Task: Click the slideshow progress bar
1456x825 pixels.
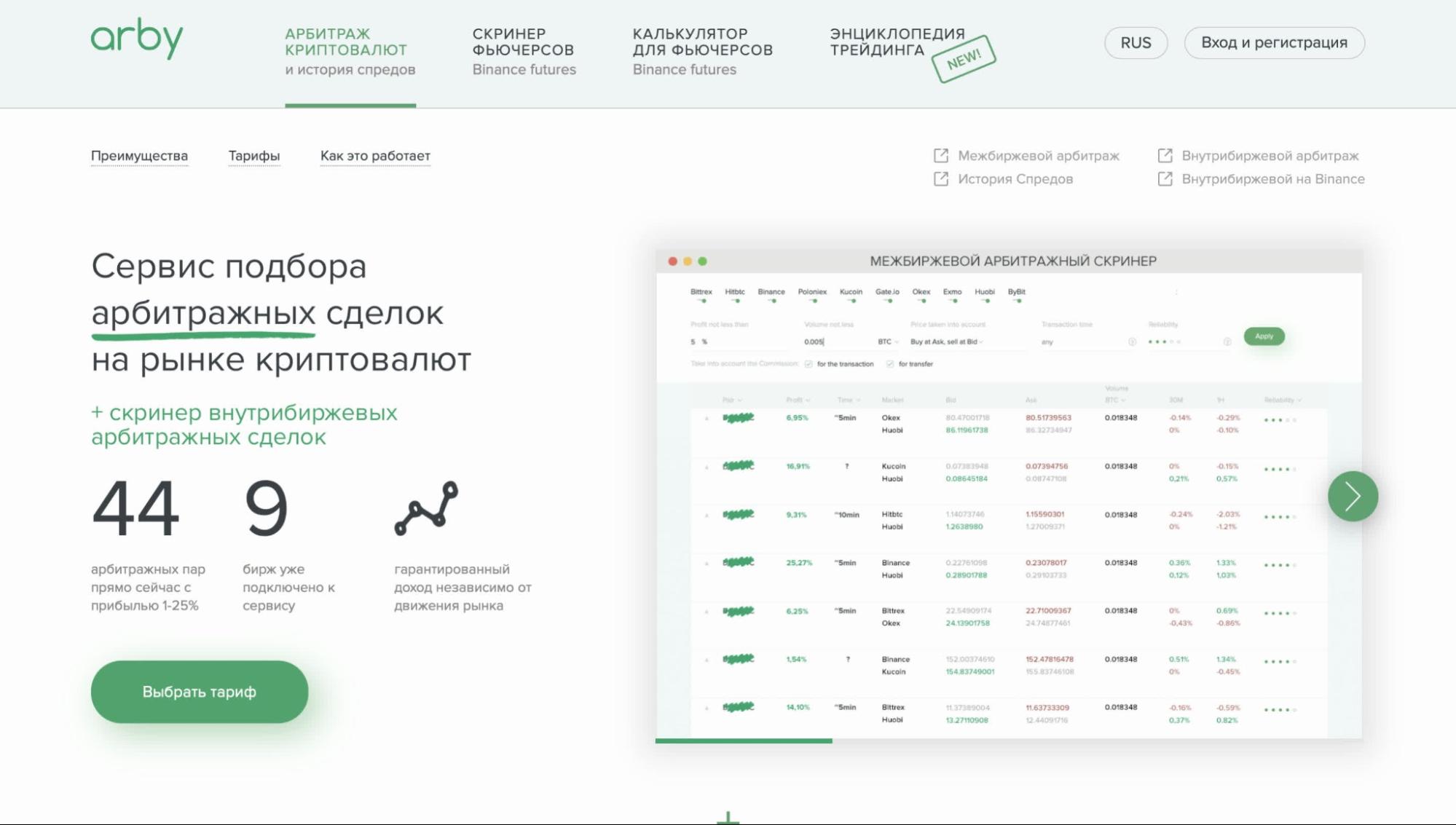Action: pyautogui.click(x=744, y=741)
